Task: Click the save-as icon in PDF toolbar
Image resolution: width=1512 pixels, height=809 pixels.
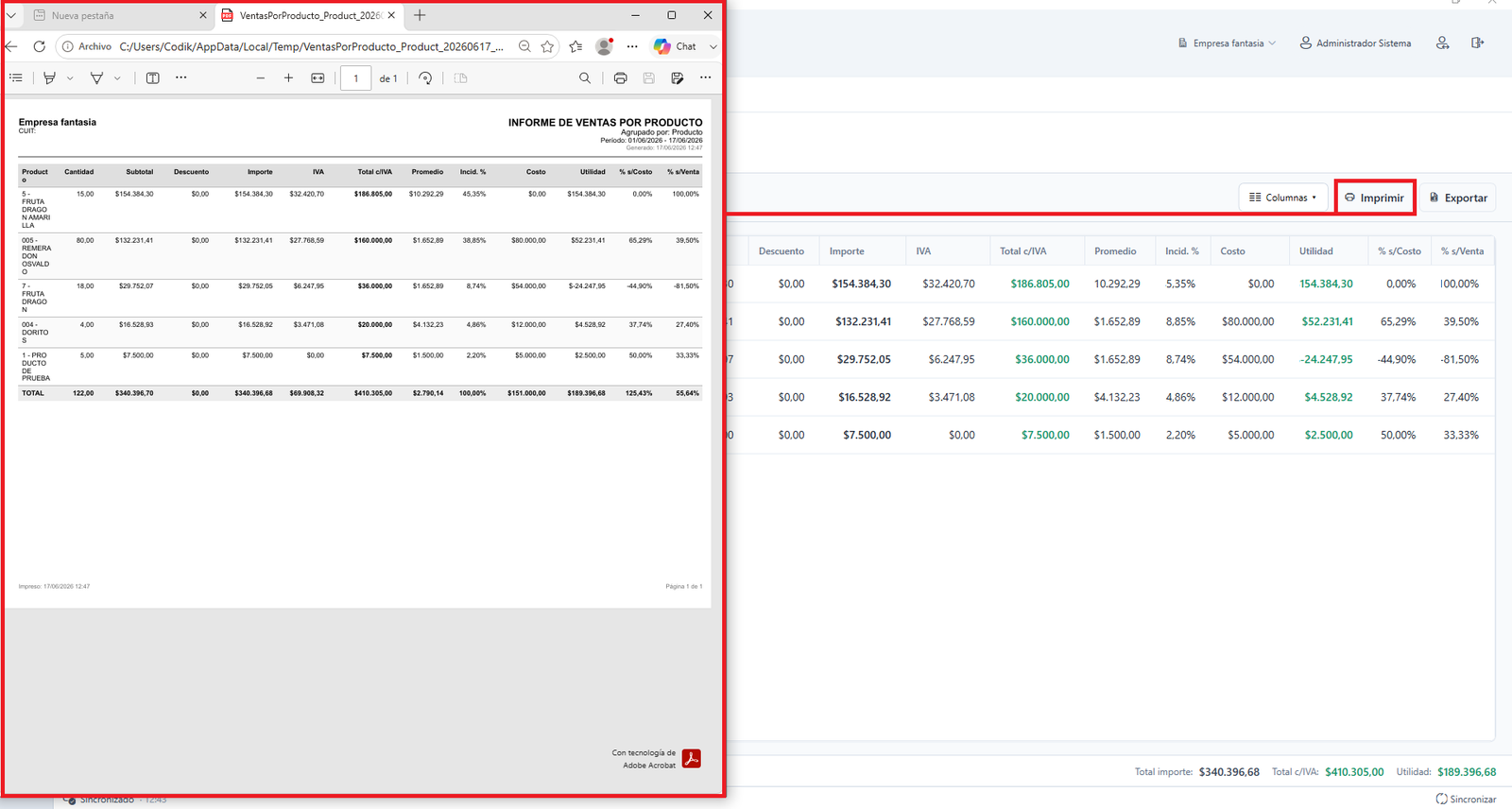Action: point(677,78)
